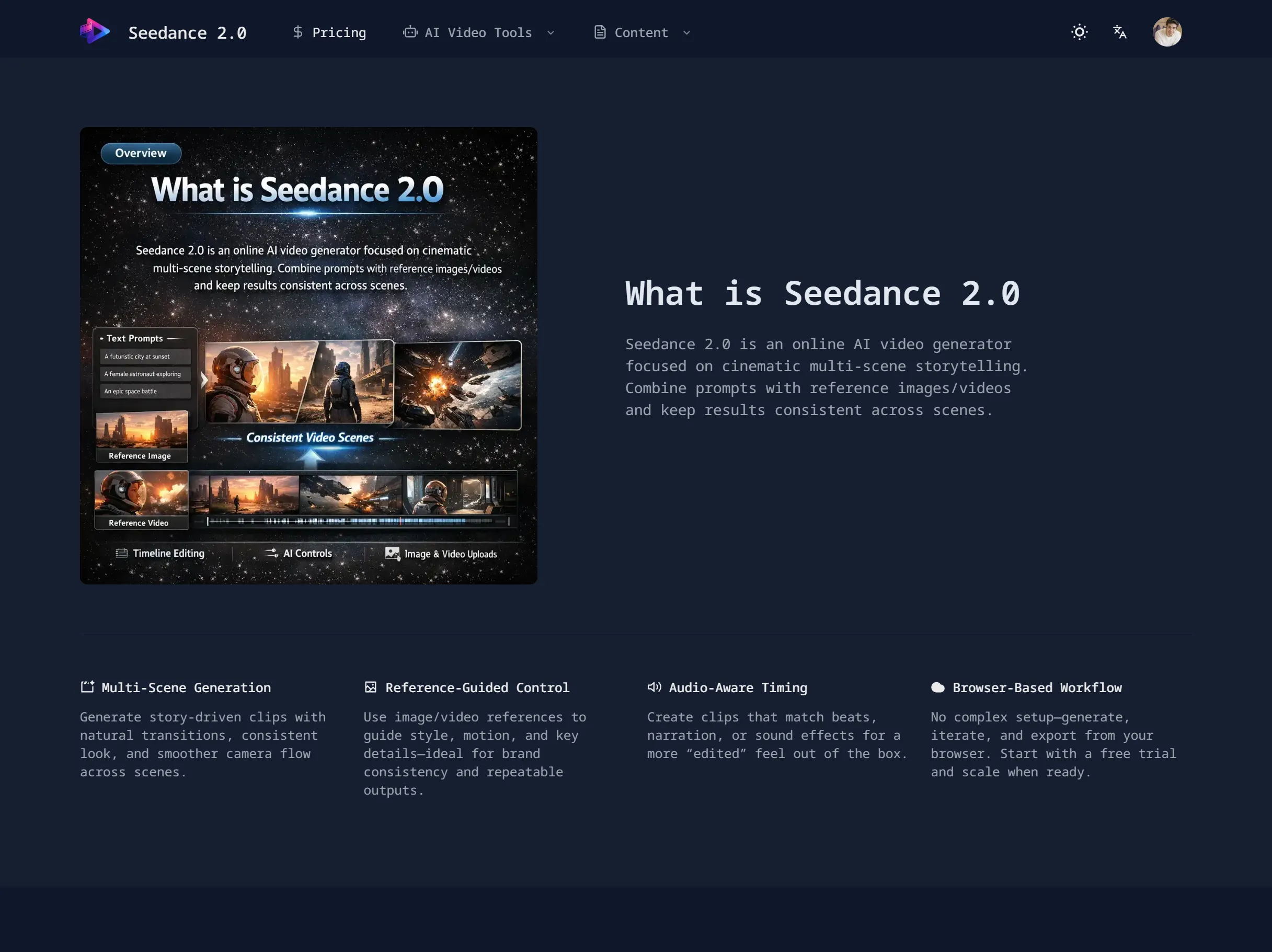Open the user profile avatar
Image resolution: width=1272 pixels, height=952 pixels.
click(1167, 32)
